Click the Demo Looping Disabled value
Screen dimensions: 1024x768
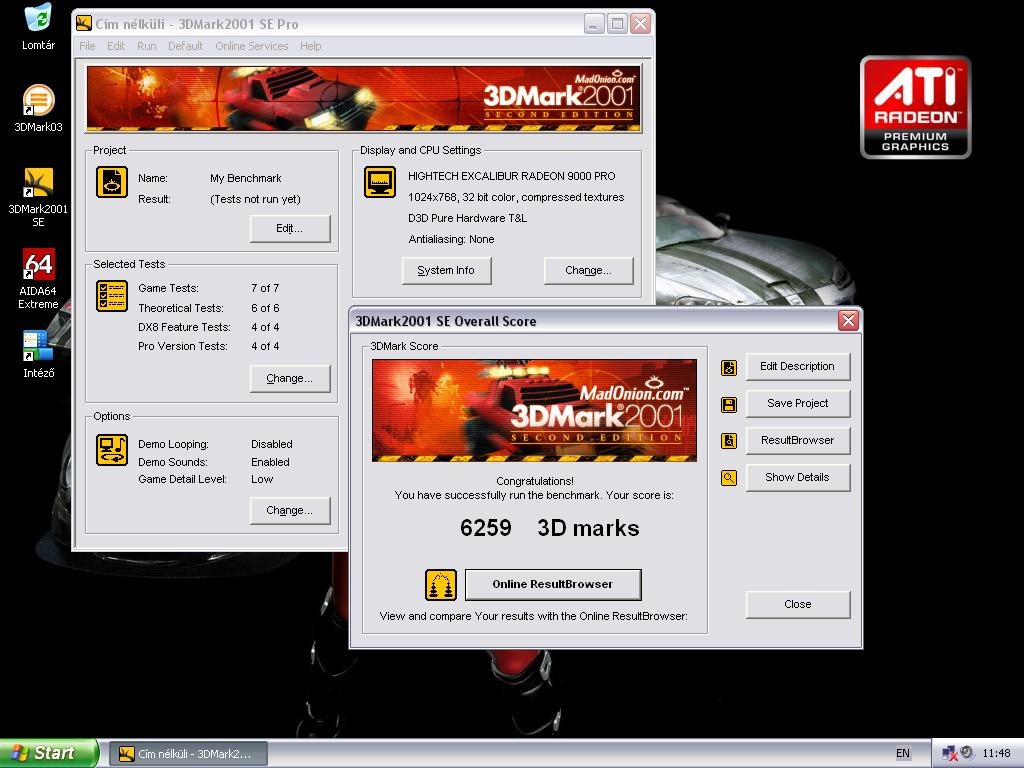click(272, 444)
